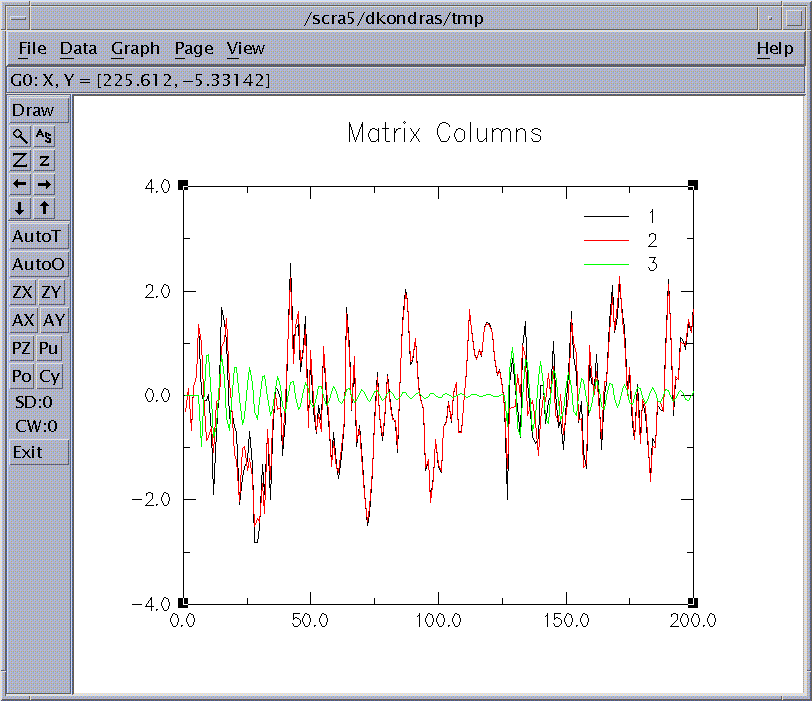Click the Exit button
The image size is (812, 701).
pyautogui.click(x=39, y=452)
